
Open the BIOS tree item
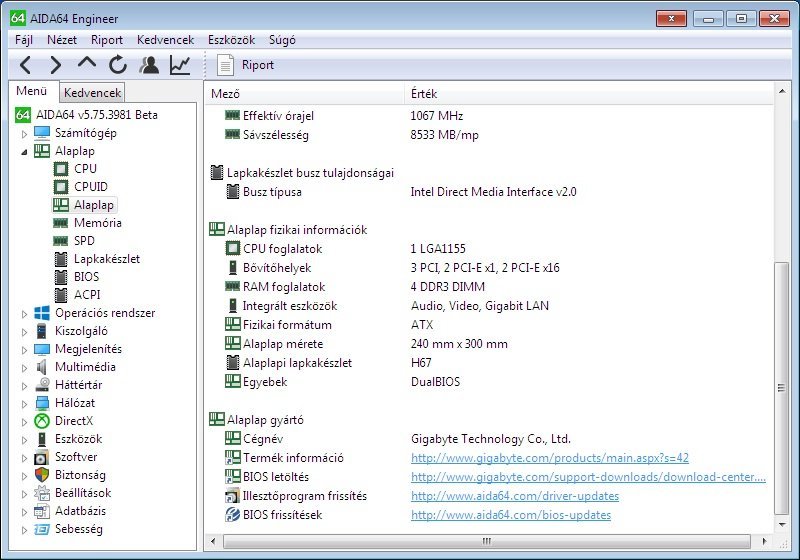[86, 277]
